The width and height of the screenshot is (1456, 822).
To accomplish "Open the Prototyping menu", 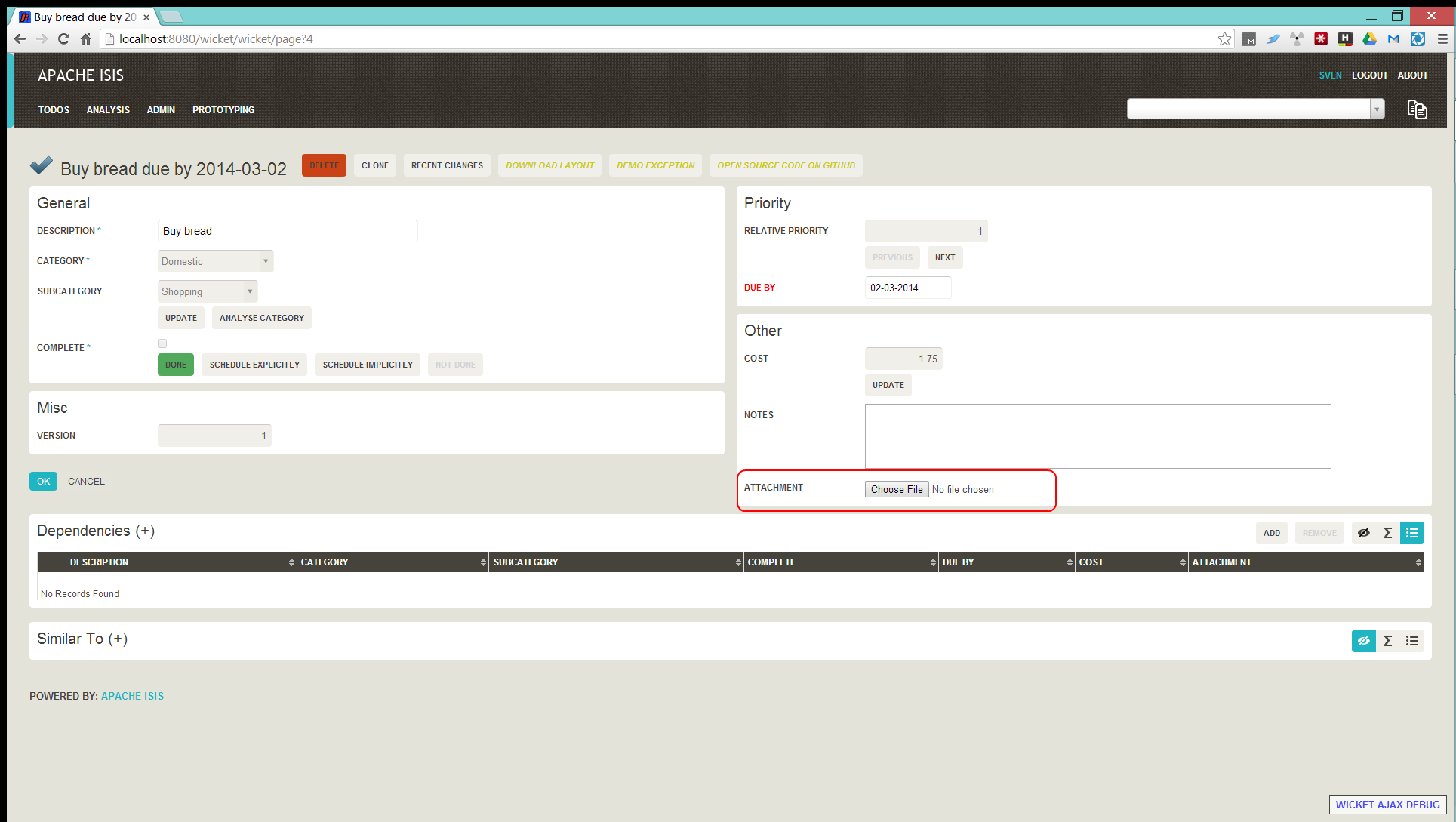I will 223,110.
